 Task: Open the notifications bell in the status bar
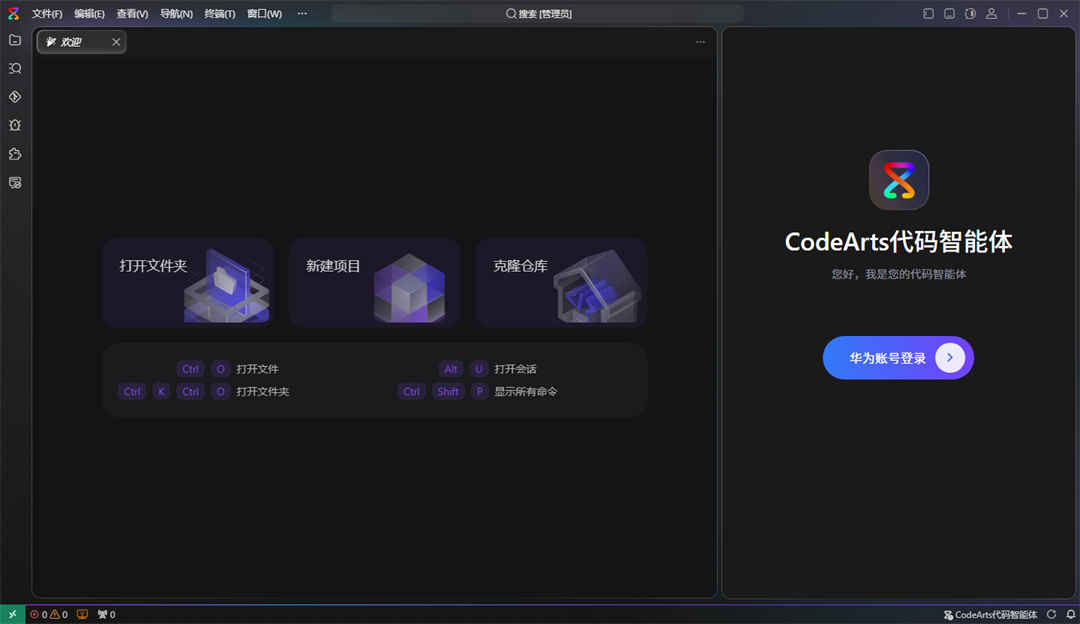tap(1071, 614)
